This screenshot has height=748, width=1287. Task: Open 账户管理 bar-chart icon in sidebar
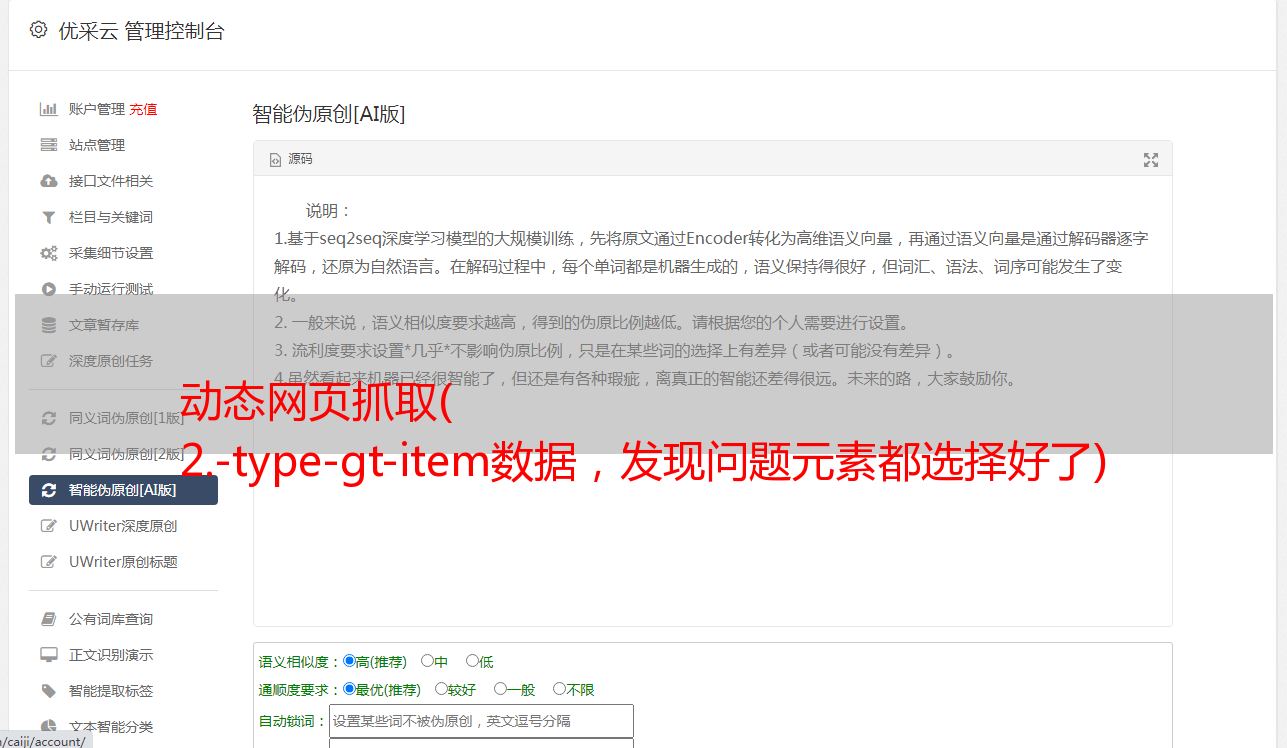[x=48, y=109]
